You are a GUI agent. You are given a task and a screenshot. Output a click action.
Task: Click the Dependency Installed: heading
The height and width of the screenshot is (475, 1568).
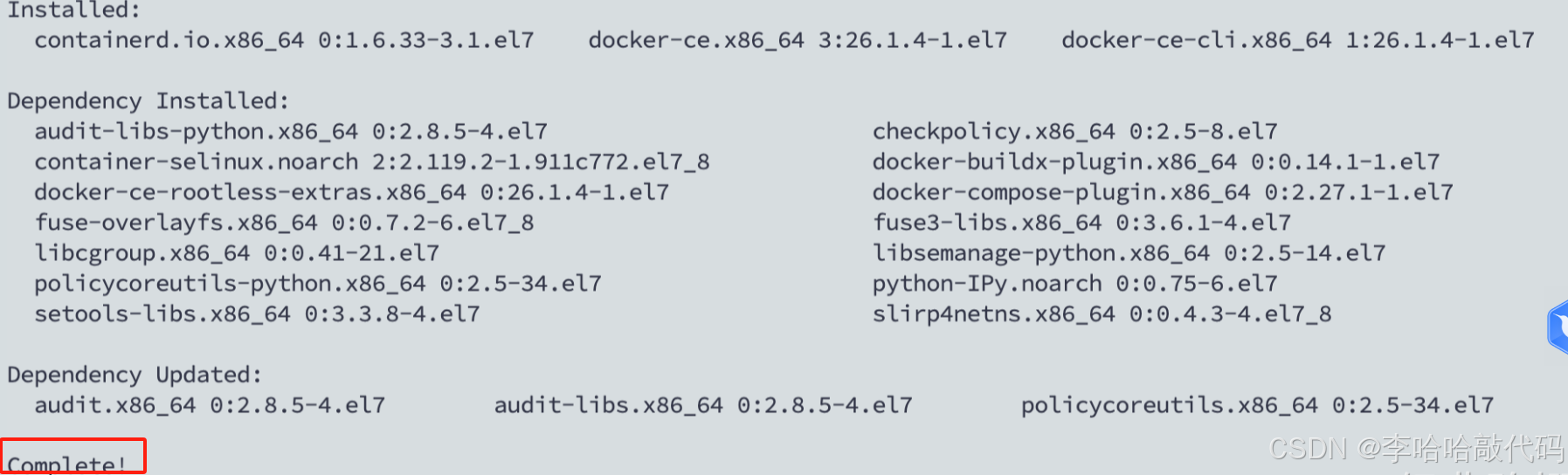(148, 101)
